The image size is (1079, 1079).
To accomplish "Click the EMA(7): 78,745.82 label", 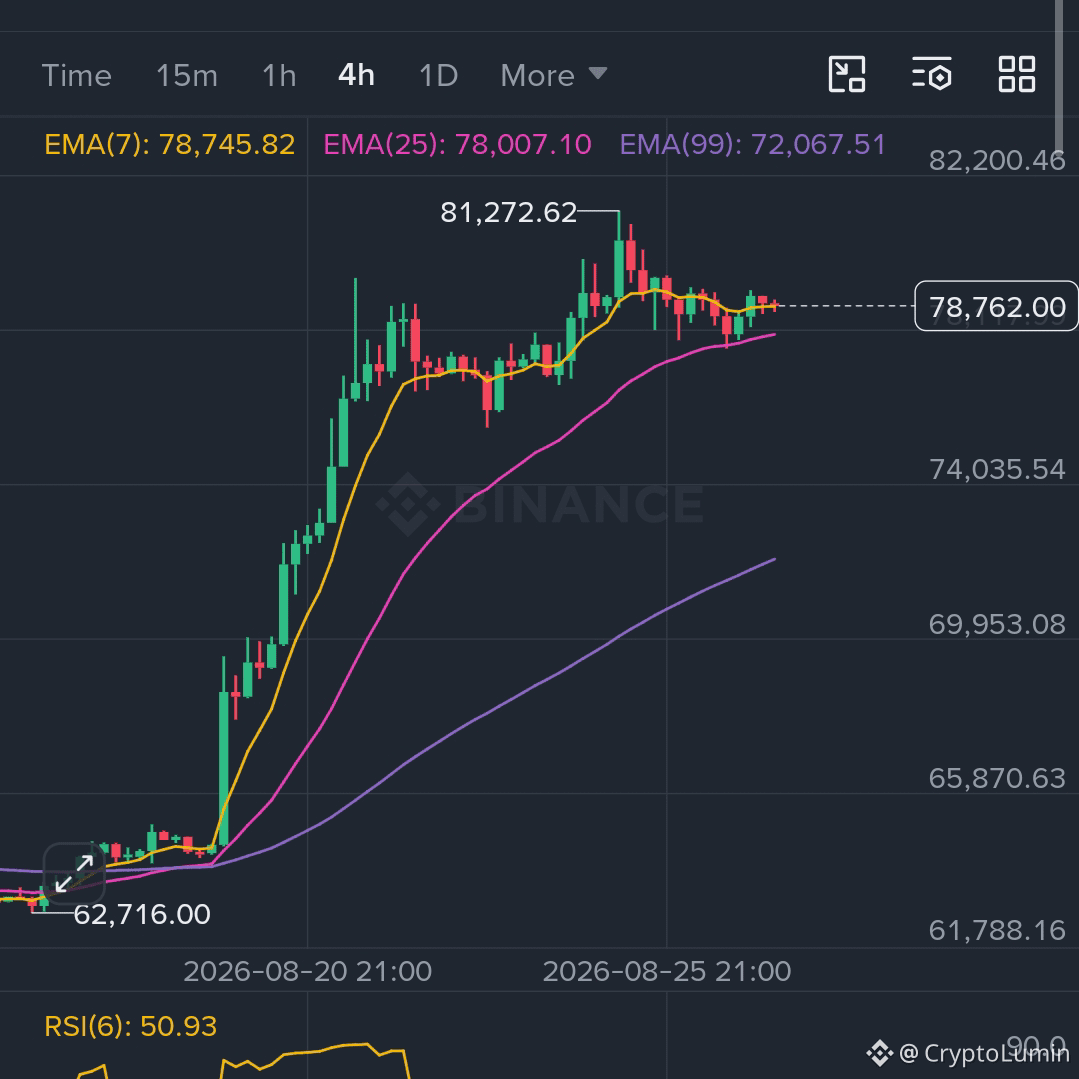I will point(170,145).
